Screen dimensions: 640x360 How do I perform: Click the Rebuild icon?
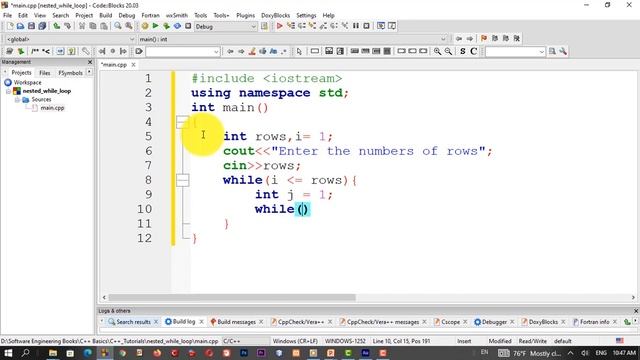pyautogui.click(x=177, y=26)
